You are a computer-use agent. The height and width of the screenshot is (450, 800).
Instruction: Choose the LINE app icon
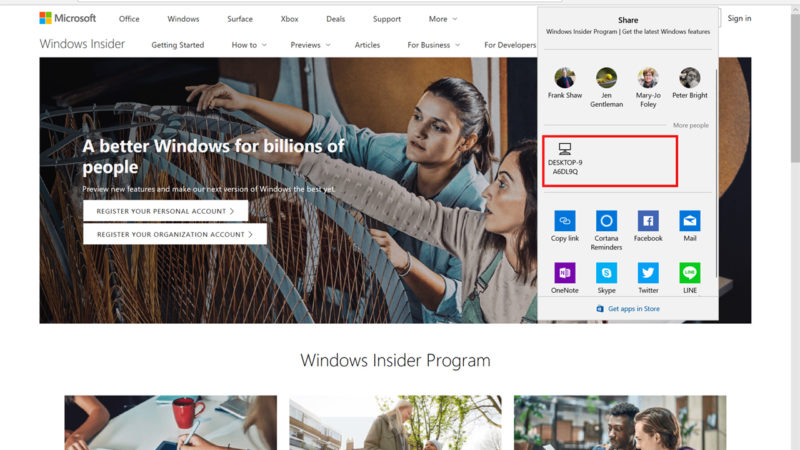point(690,273)
